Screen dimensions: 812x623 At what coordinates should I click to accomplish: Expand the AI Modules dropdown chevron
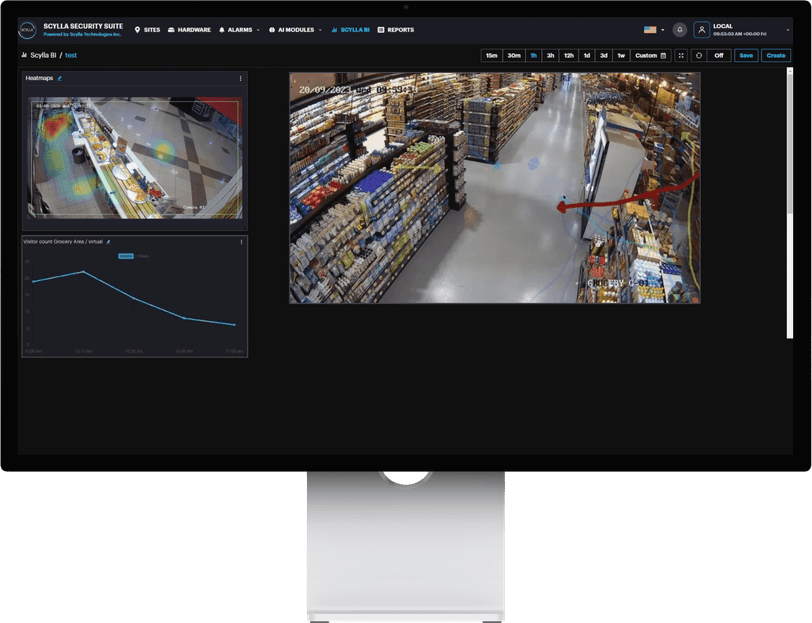[x=320, y=30]
